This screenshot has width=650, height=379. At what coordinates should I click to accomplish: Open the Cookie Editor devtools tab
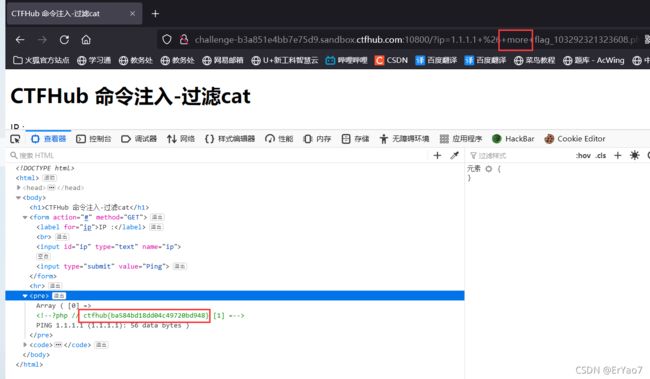[x=575, y=139]
